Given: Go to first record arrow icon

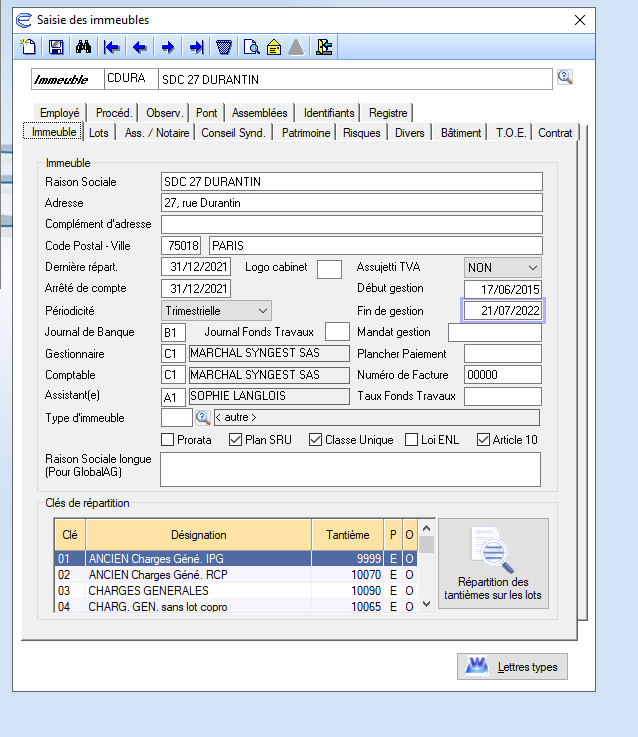Looking at the screenshot, I should (111, 47).
